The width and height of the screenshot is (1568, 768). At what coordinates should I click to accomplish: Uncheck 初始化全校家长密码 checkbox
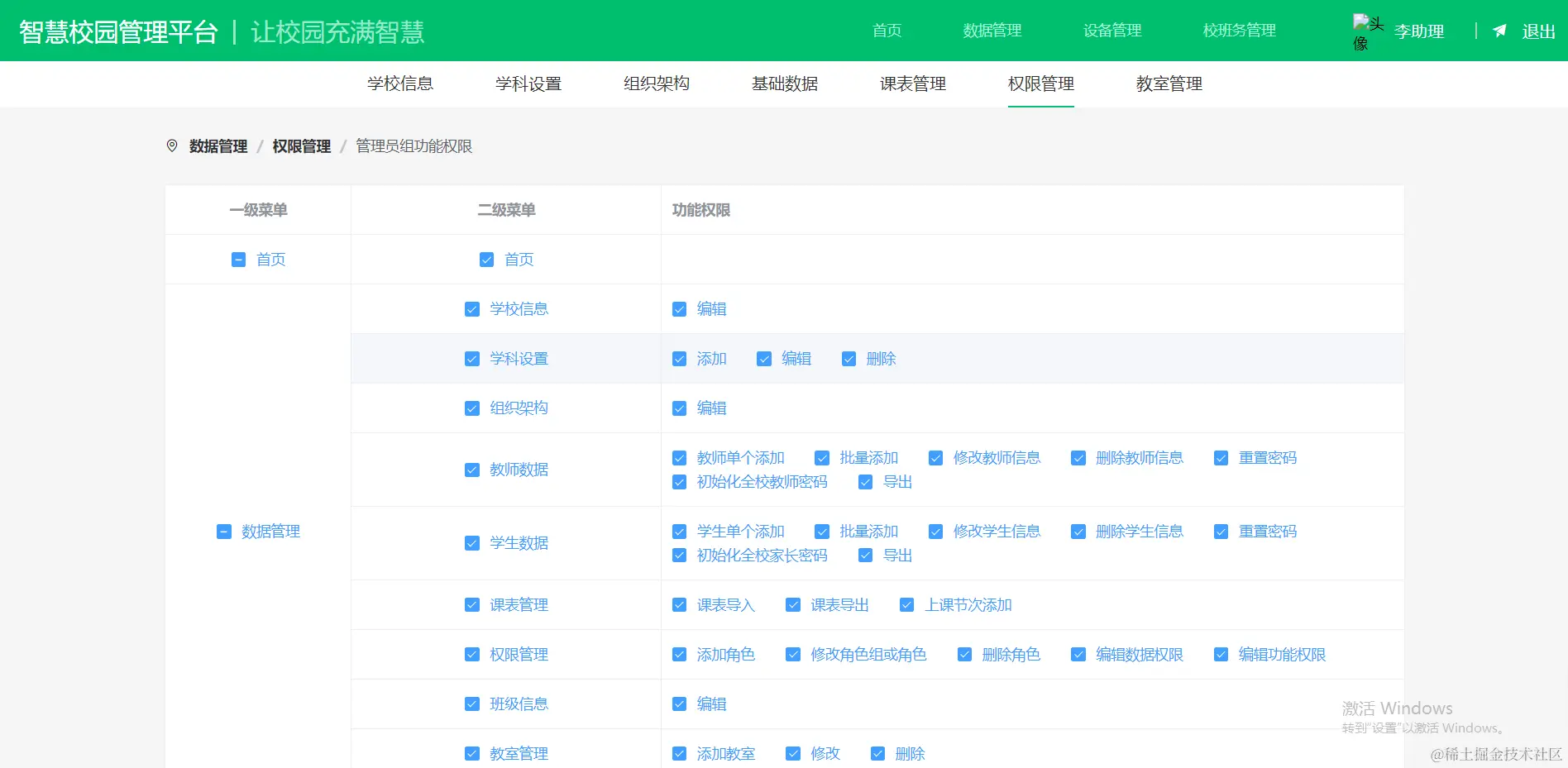[x=679, y=556]
